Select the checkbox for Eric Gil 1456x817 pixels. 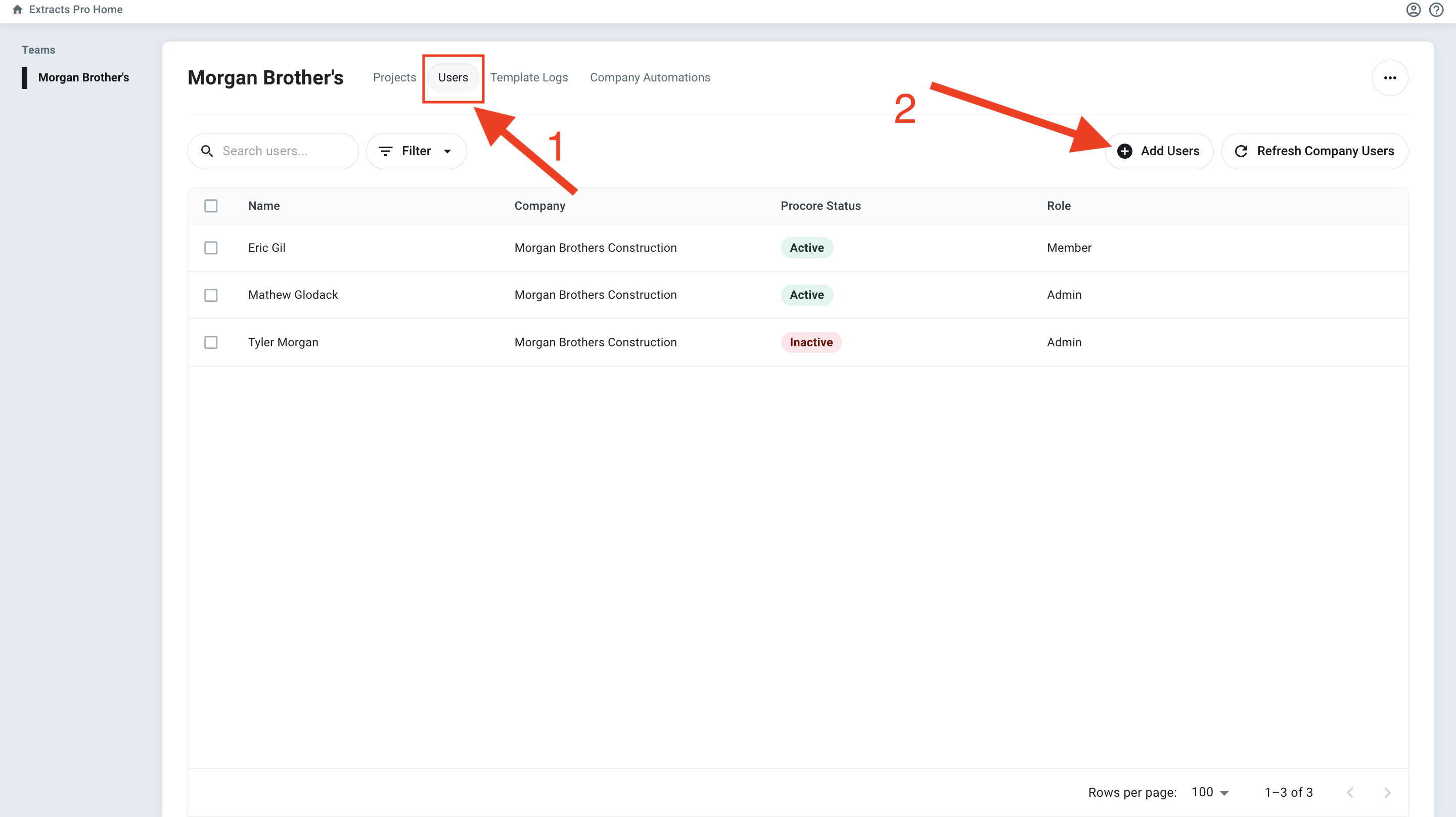211,248
